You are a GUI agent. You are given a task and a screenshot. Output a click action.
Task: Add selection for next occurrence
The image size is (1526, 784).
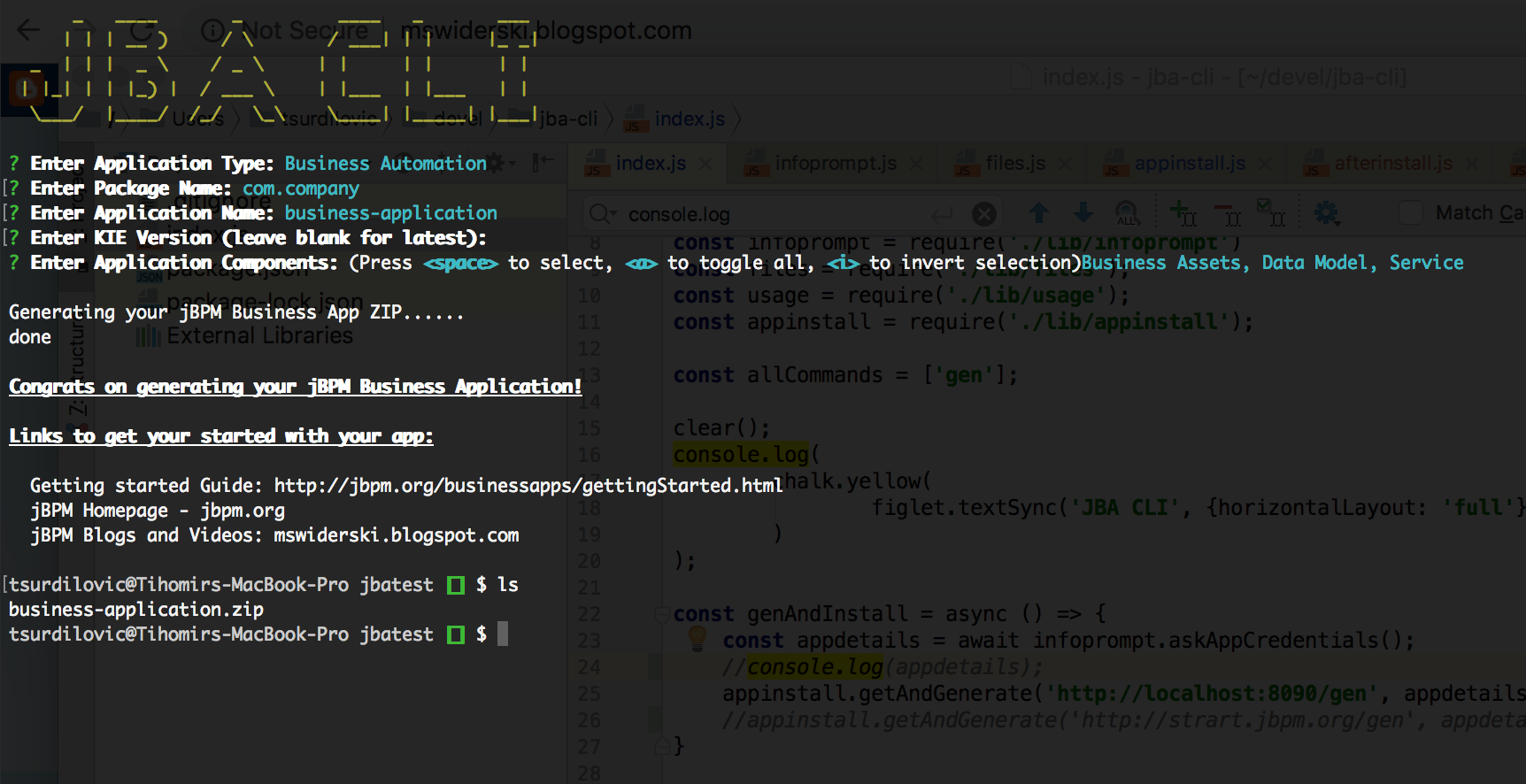tap(1183, 213)
